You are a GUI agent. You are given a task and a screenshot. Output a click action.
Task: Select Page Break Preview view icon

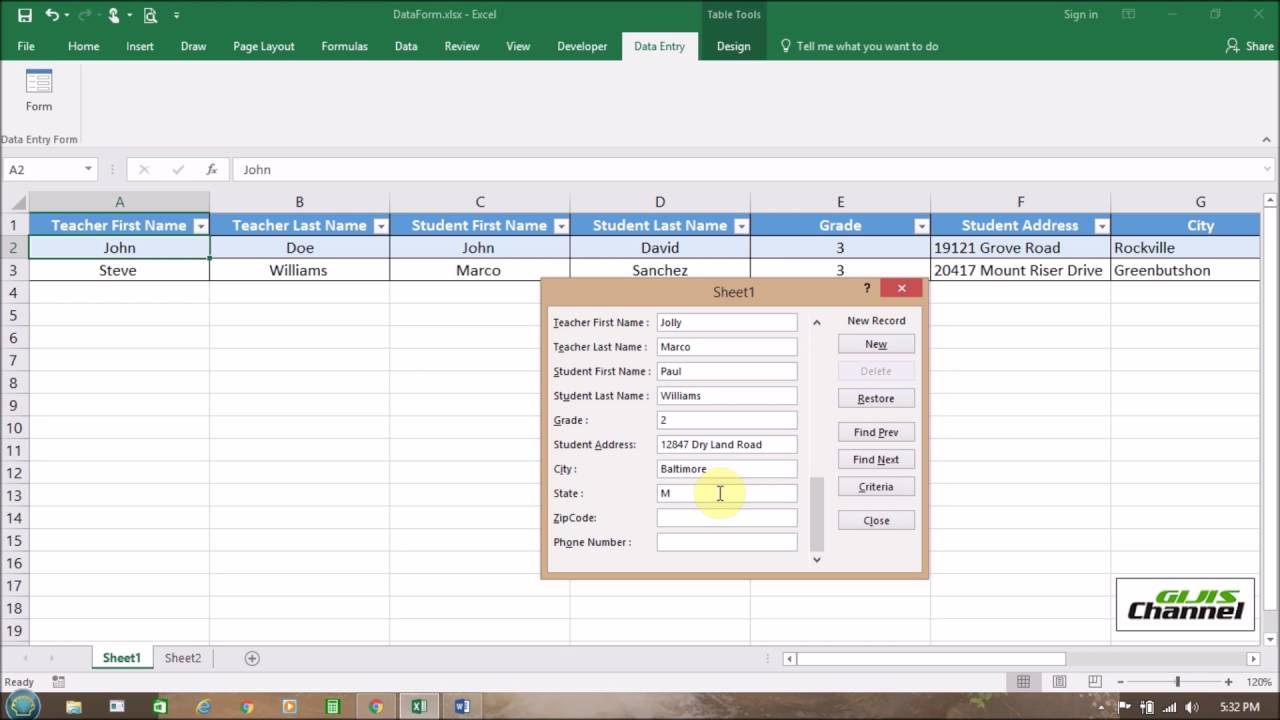coord(1095,681)
